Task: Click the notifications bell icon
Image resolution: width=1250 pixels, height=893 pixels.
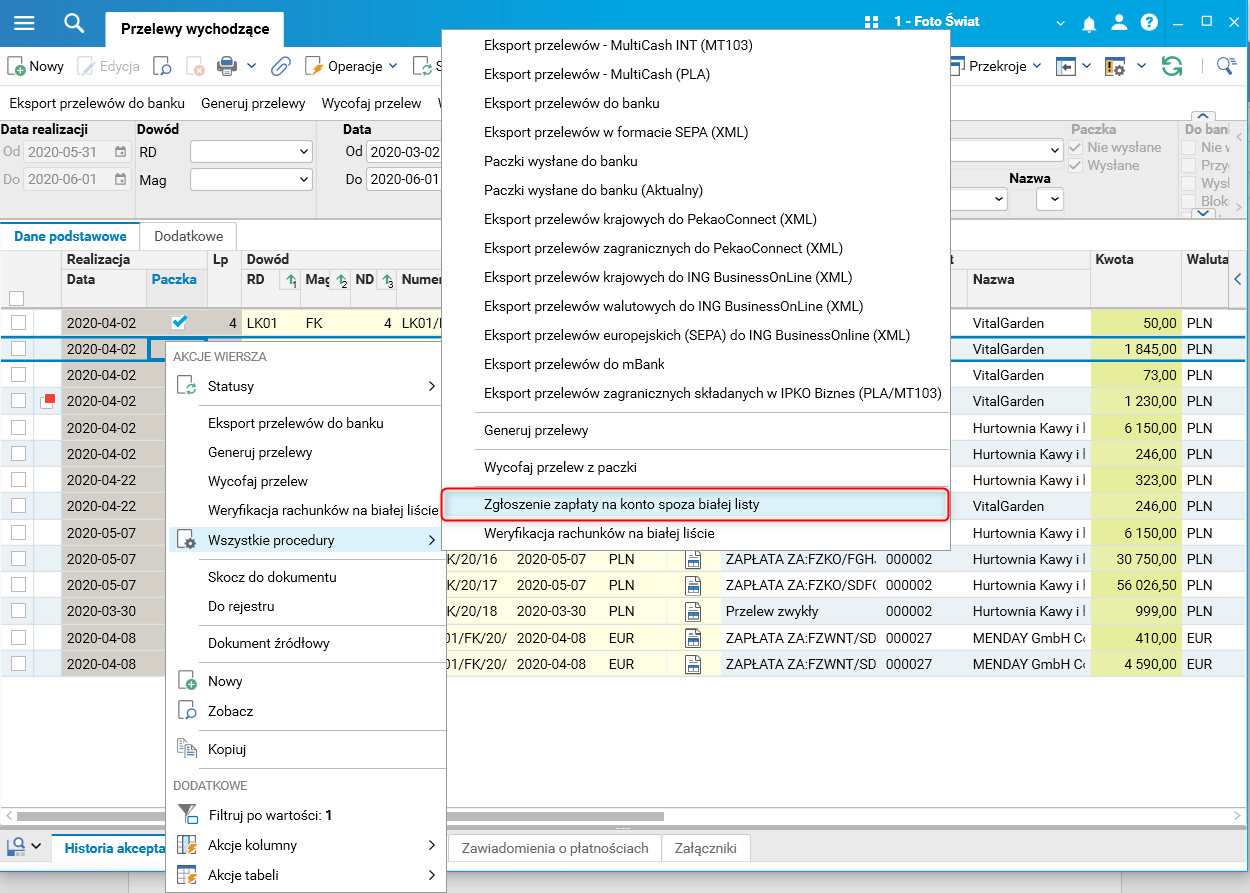Action: tap(1089, 23)
